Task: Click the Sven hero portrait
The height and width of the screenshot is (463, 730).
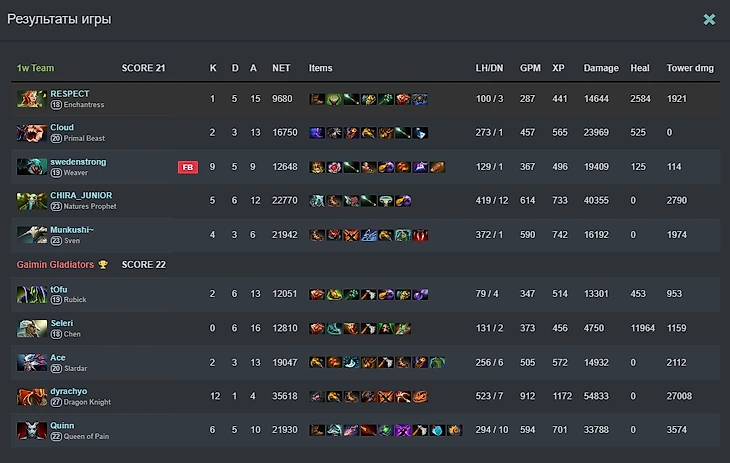Action: coord(32,235)
